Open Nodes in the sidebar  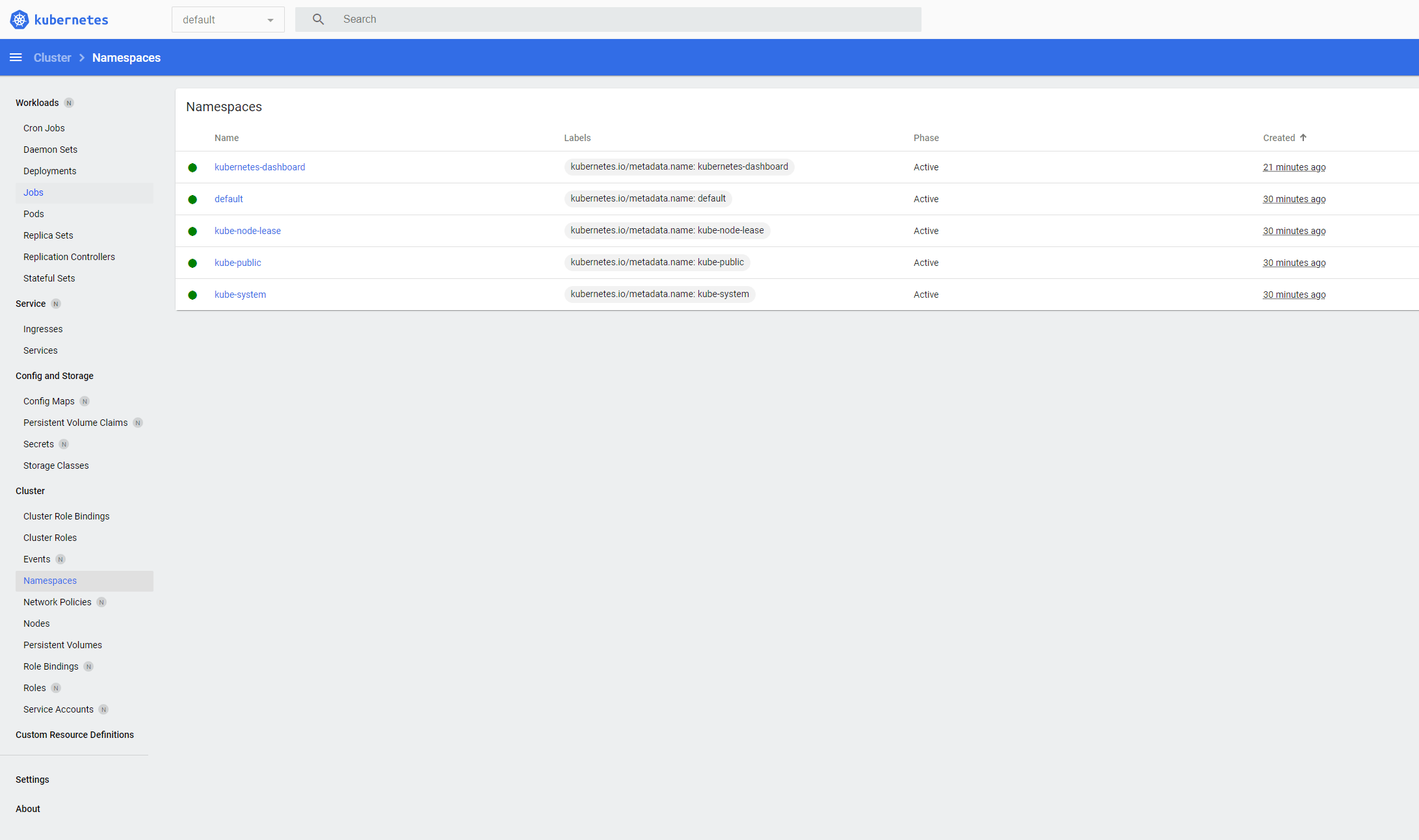(x=36, y=623)
